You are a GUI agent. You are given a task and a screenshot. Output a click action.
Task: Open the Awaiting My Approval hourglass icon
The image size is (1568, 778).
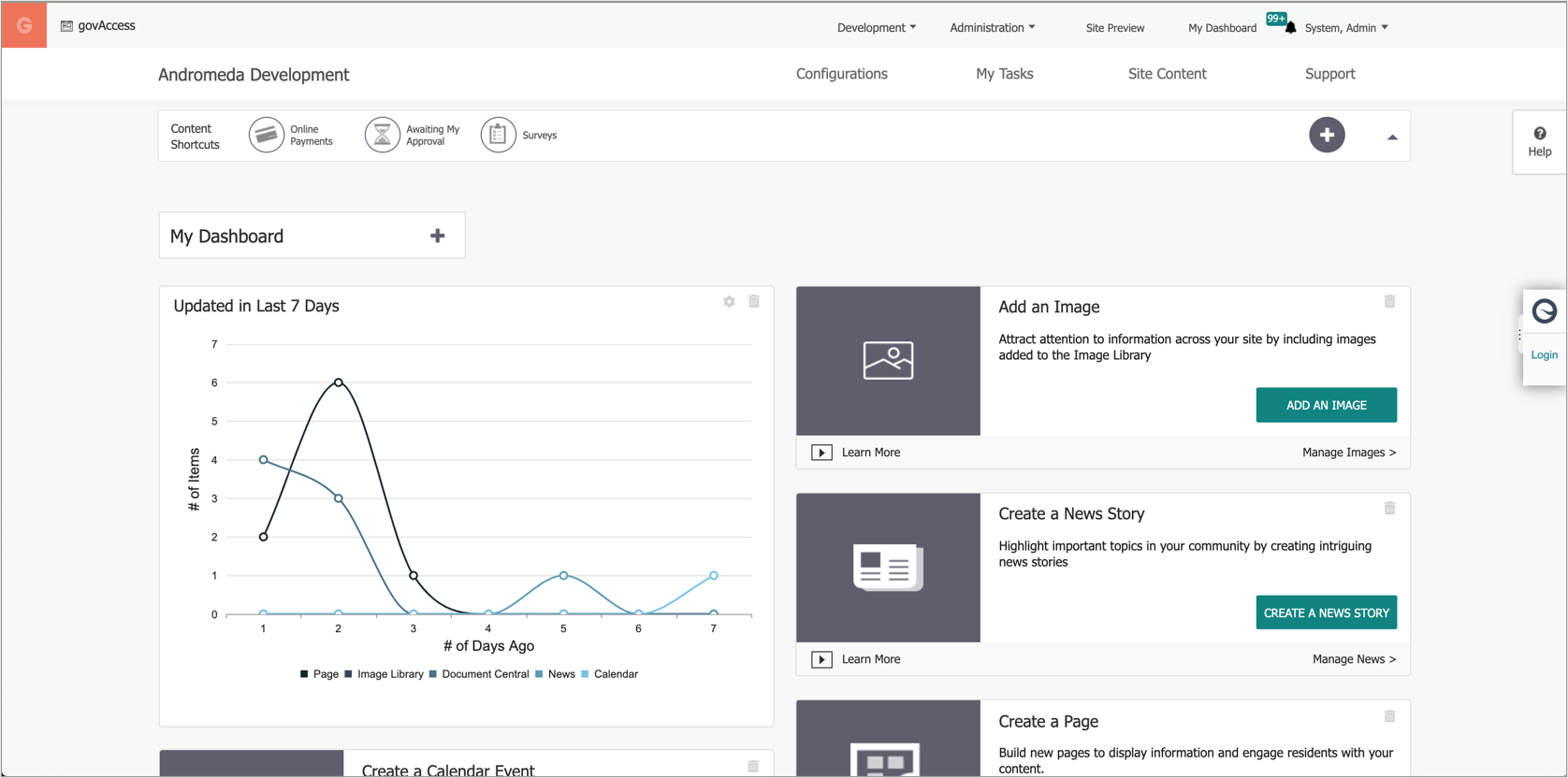tap(382, 136)
